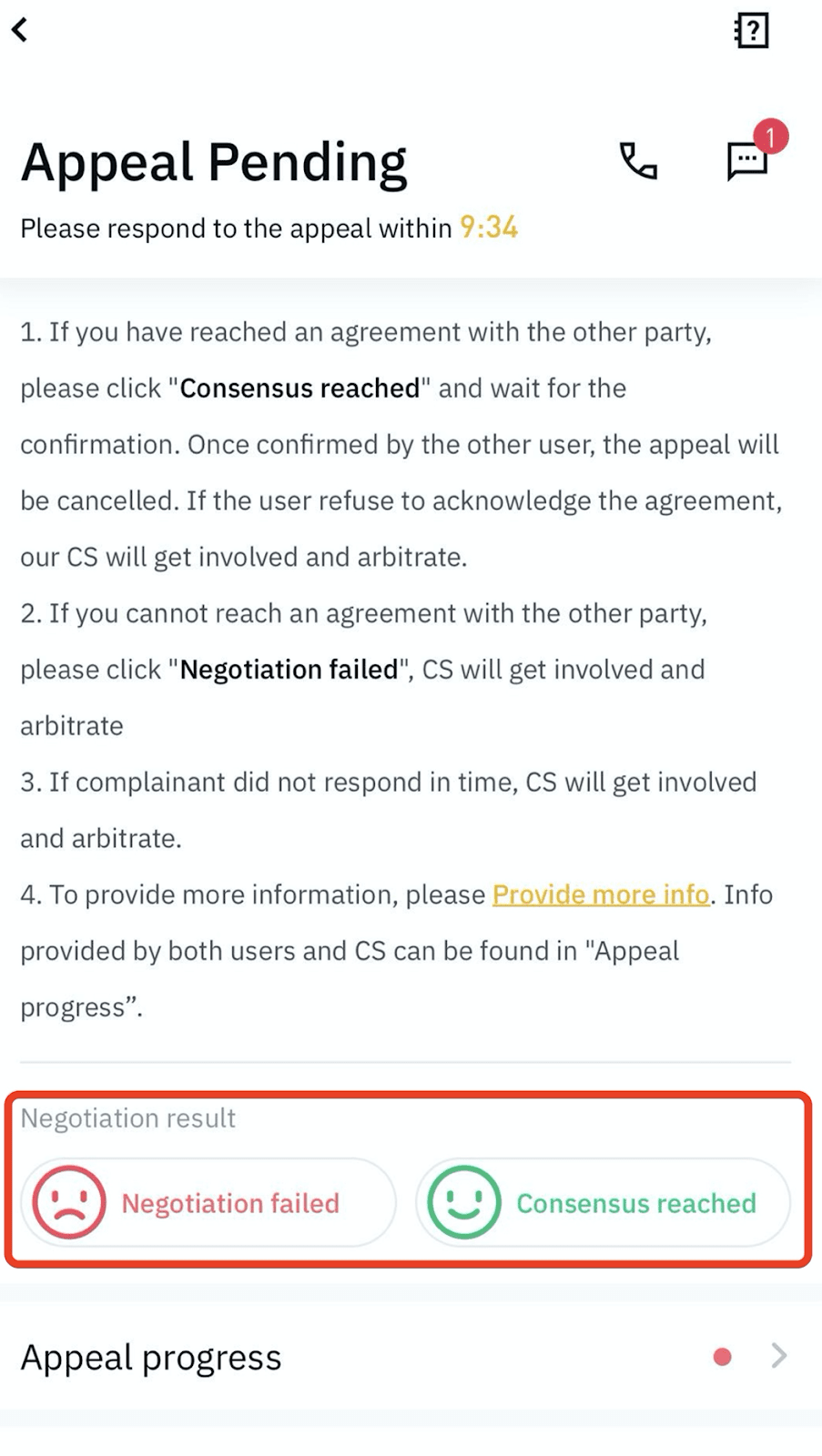Image resolution: width=822 pixels, height=1456 pixels.
Task: Tap the bold Consensus reached text in instructions
Action: 299,389
